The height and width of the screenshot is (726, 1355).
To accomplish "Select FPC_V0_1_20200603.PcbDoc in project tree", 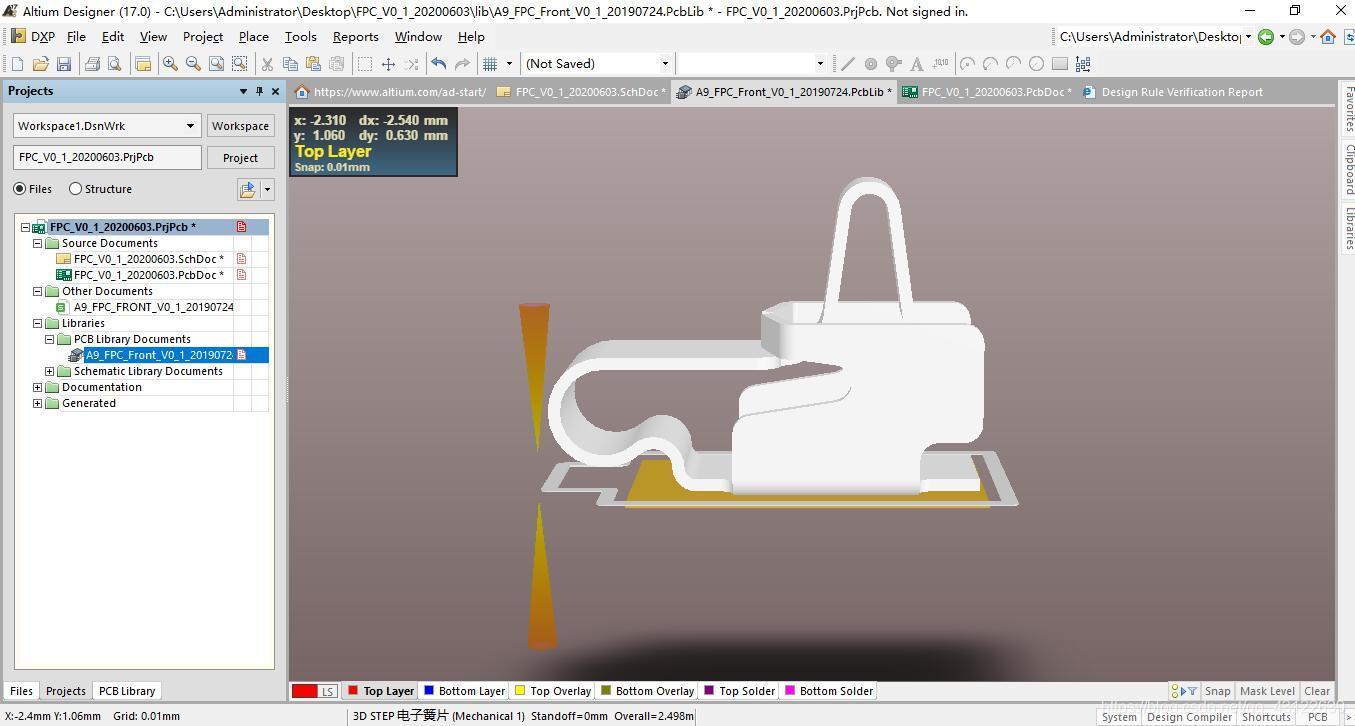I will [x=148, y=275].
